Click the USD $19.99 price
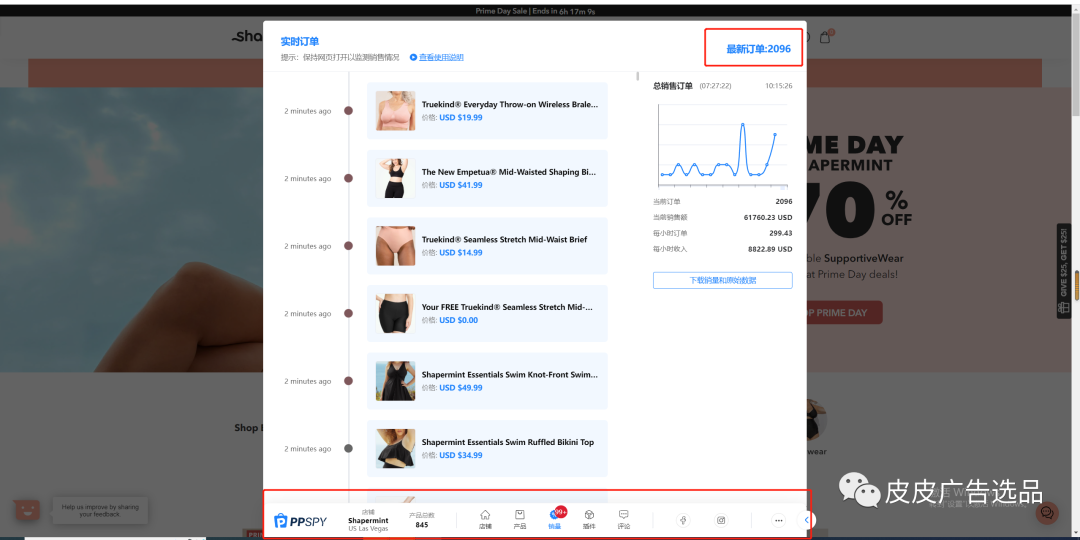The image size is (1080, 540). (461, 118)
